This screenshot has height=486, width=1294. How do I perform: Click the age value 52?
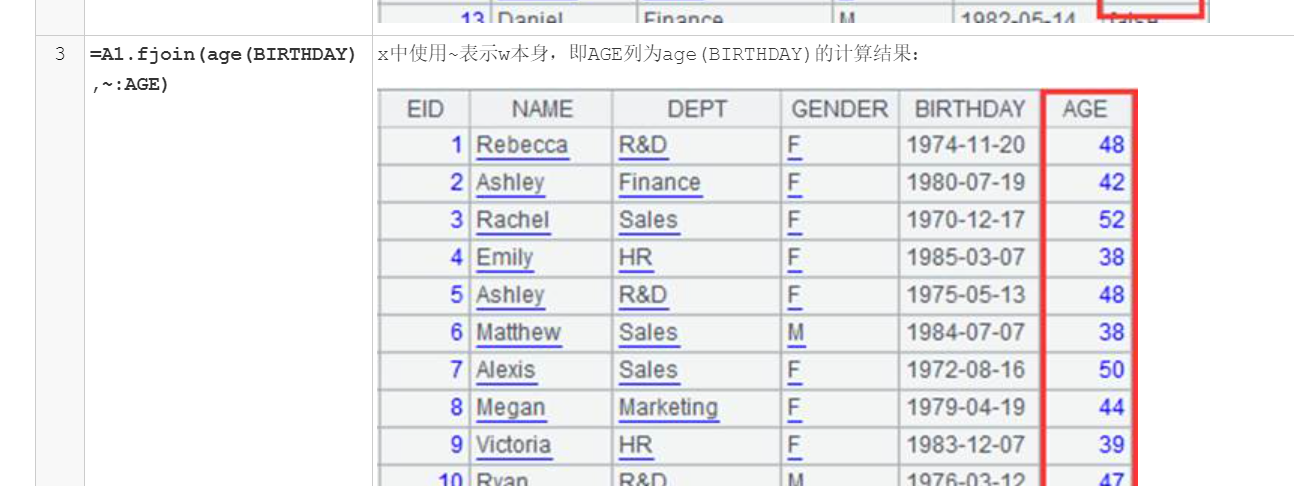1111,220
